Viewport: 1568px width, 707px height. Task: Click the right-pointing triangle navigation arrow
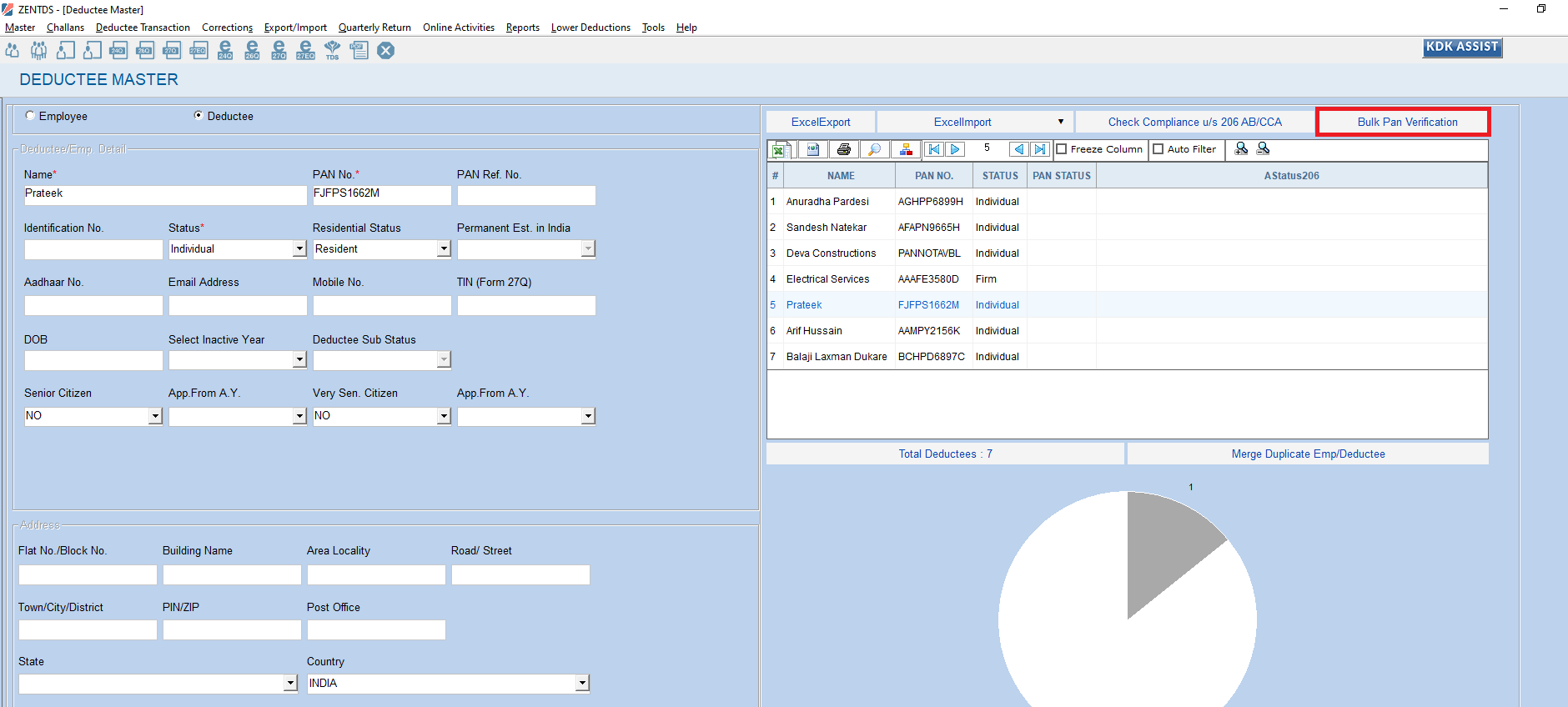click(956, 149)
